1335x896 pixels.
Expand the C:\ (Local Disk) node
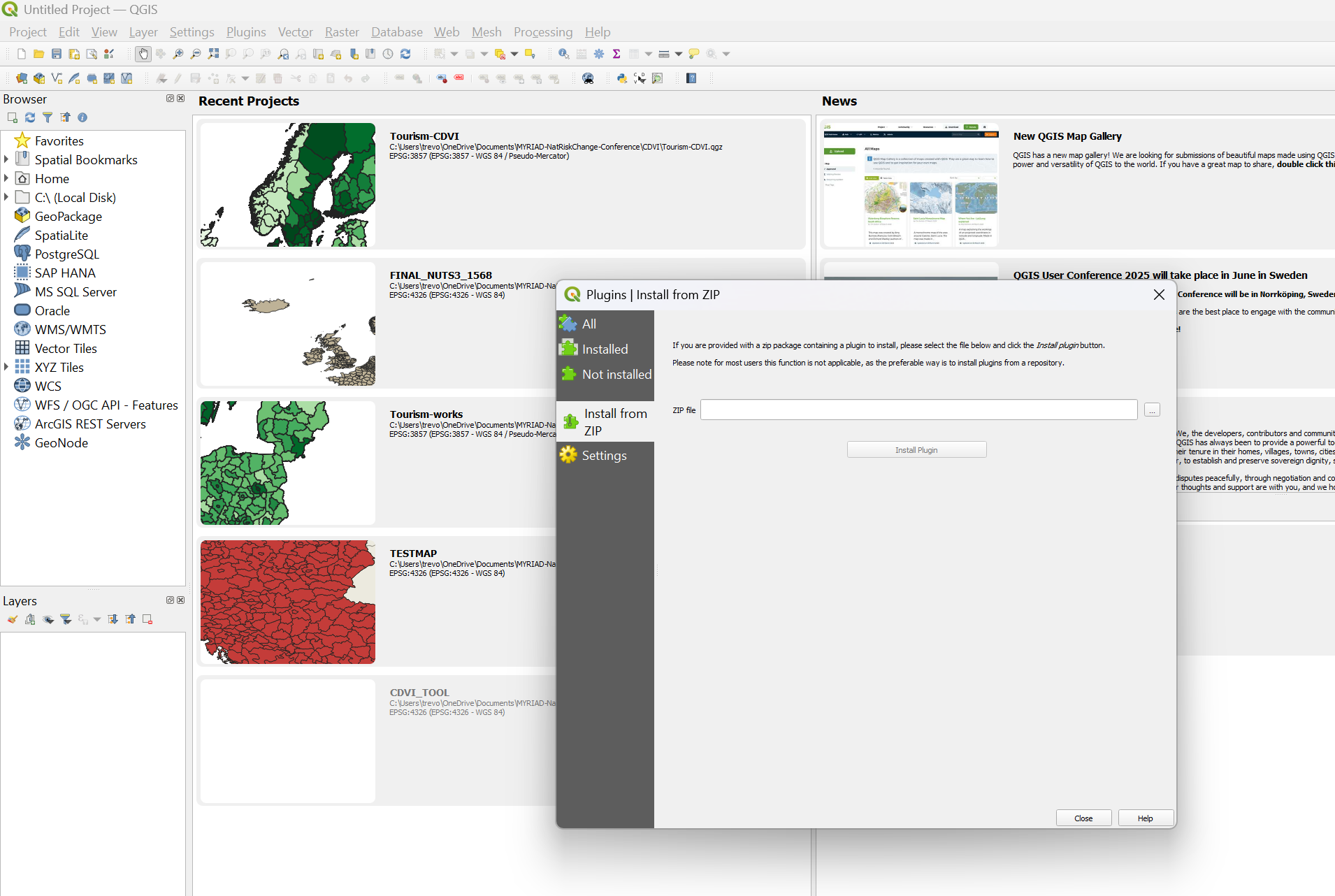(6, 197)
